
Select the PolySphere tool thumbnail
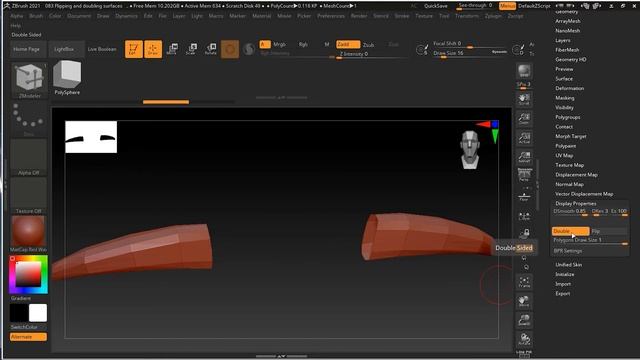[x=67, y=78]
